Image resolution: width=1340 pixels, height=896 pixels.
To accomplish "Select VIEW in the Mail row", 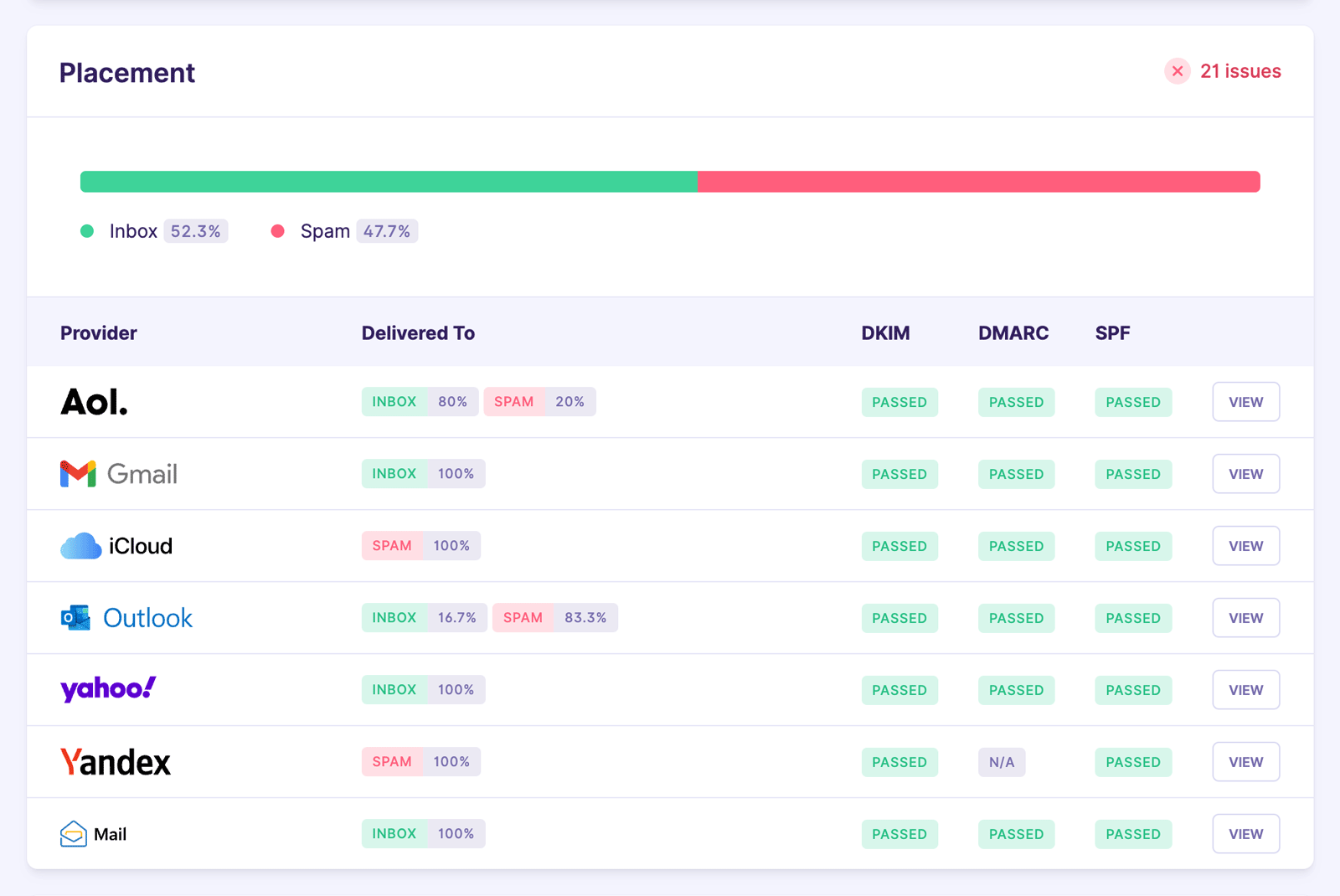I will click(x=1245, y=834).
